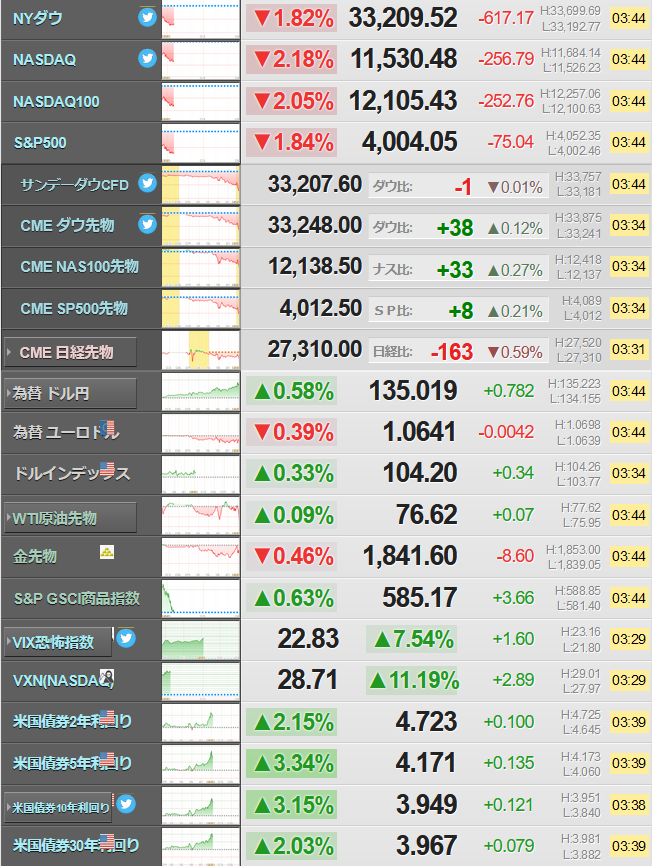Expand the WTI原油先物 button
The image size is (652, 866).
[x=71, y=518]
